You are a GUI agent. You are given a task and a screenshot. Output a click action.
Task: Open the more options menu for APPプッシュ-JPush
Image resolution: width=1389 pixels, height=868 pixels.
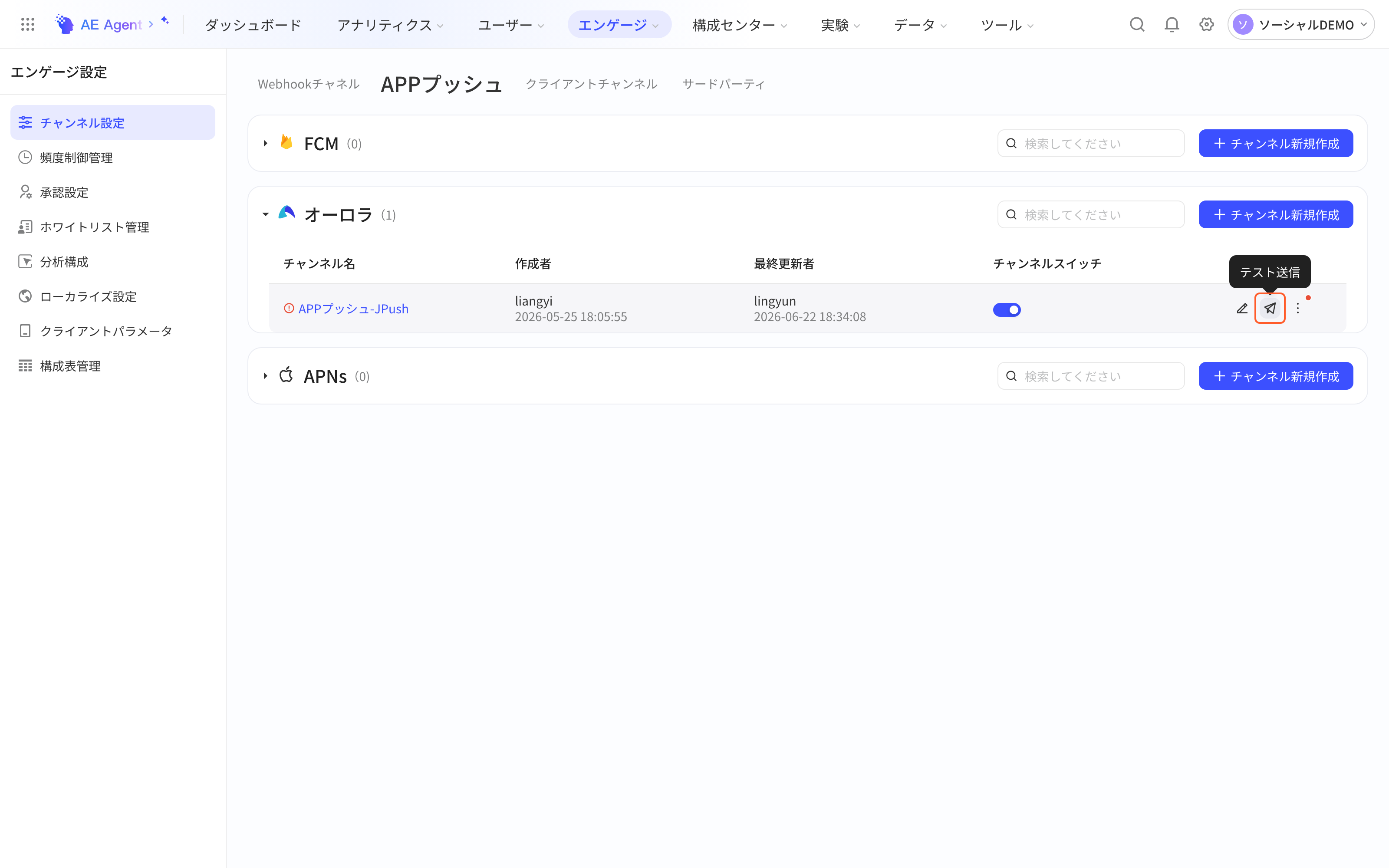pyautogui.click(x=1298, y=309)
